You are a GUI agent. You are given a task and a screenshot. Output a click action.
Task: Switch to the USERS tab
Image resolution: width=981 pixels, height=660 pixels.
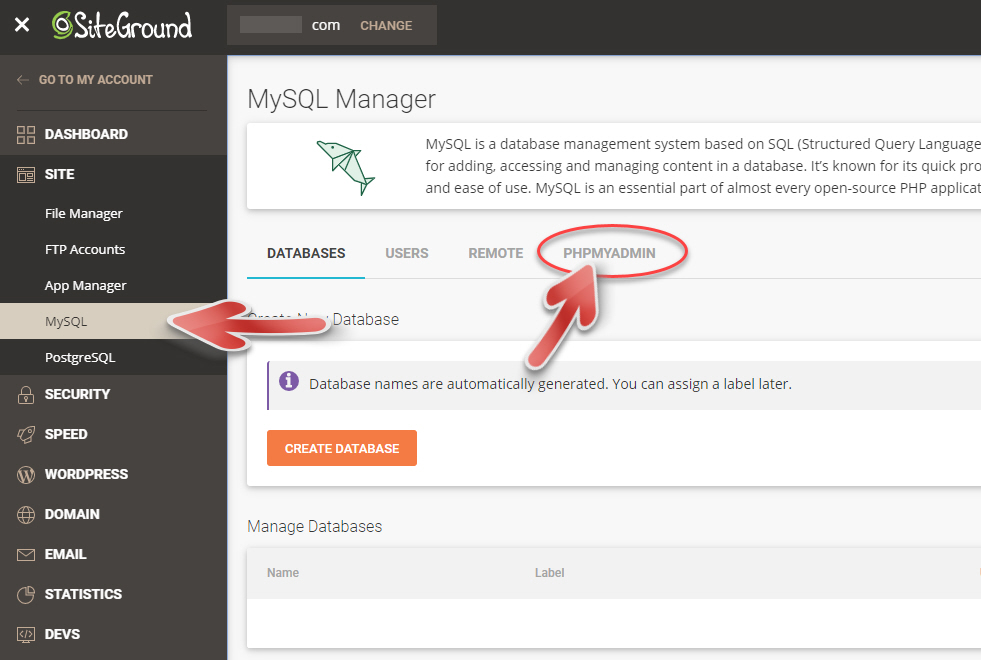[407, 253]
